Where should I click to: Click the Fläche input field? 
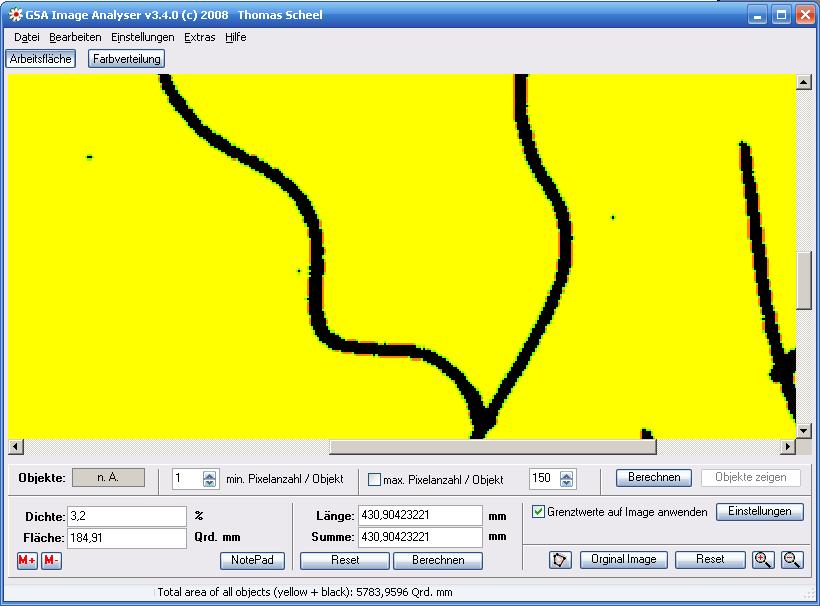point(127,538)
